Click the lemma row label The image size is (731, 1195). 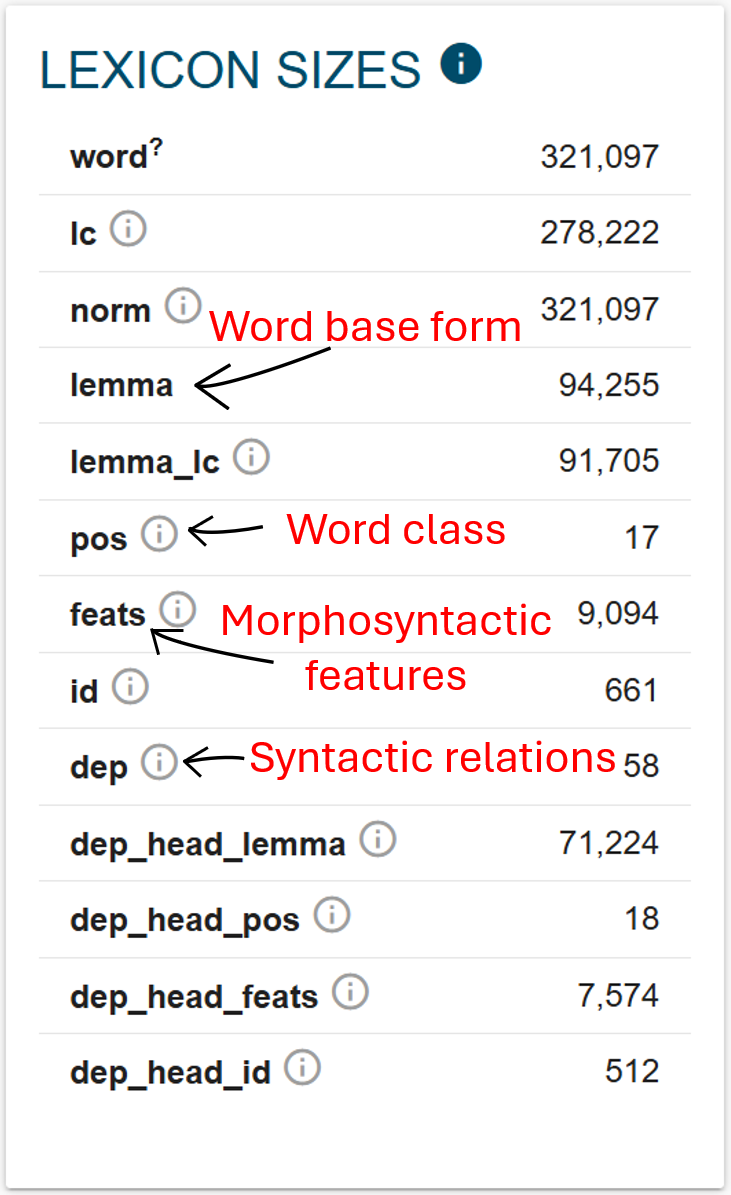coord(121,385)
